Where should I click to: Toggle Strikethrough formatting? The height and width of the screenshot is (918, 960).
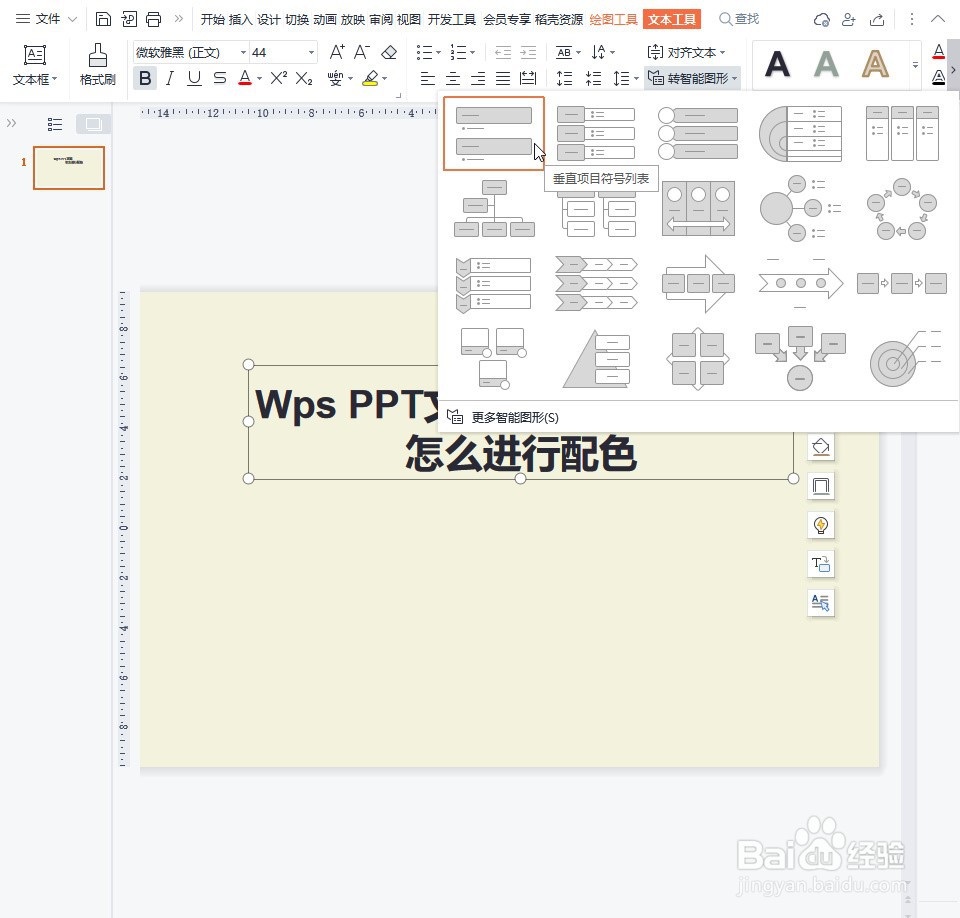(x=220, y=78)
